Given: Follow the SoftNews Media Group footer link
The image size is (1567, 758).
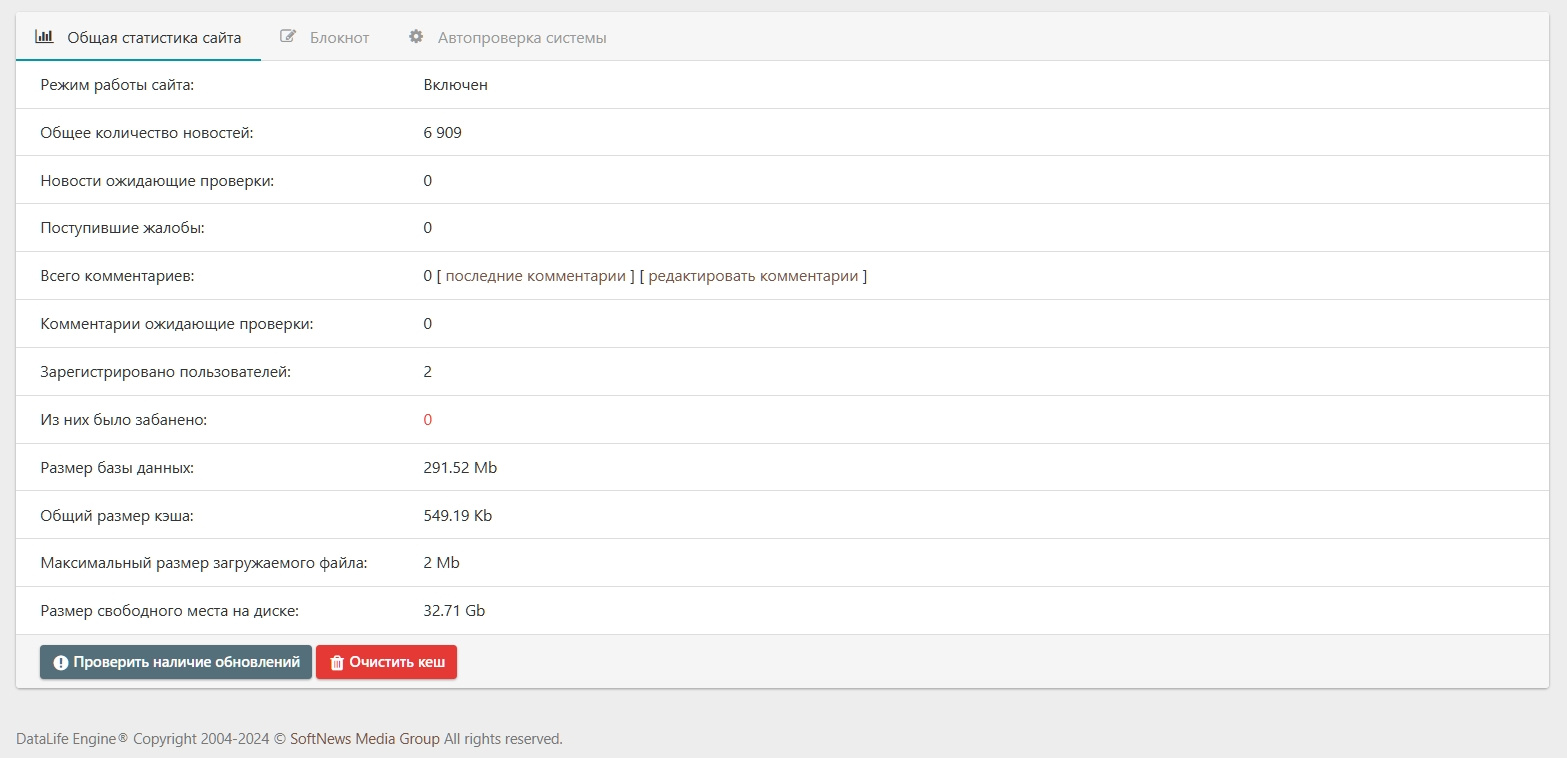Looking at the screenshot, I should coord(365,739).
